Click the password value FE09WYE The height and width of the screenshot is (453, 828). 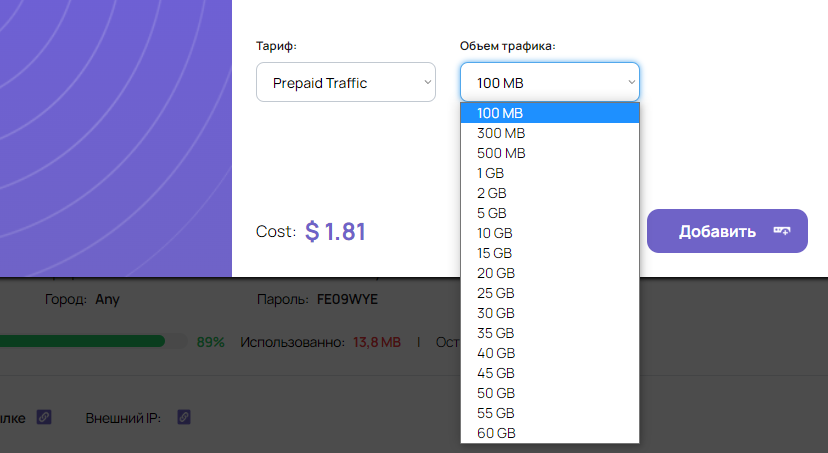347,299
